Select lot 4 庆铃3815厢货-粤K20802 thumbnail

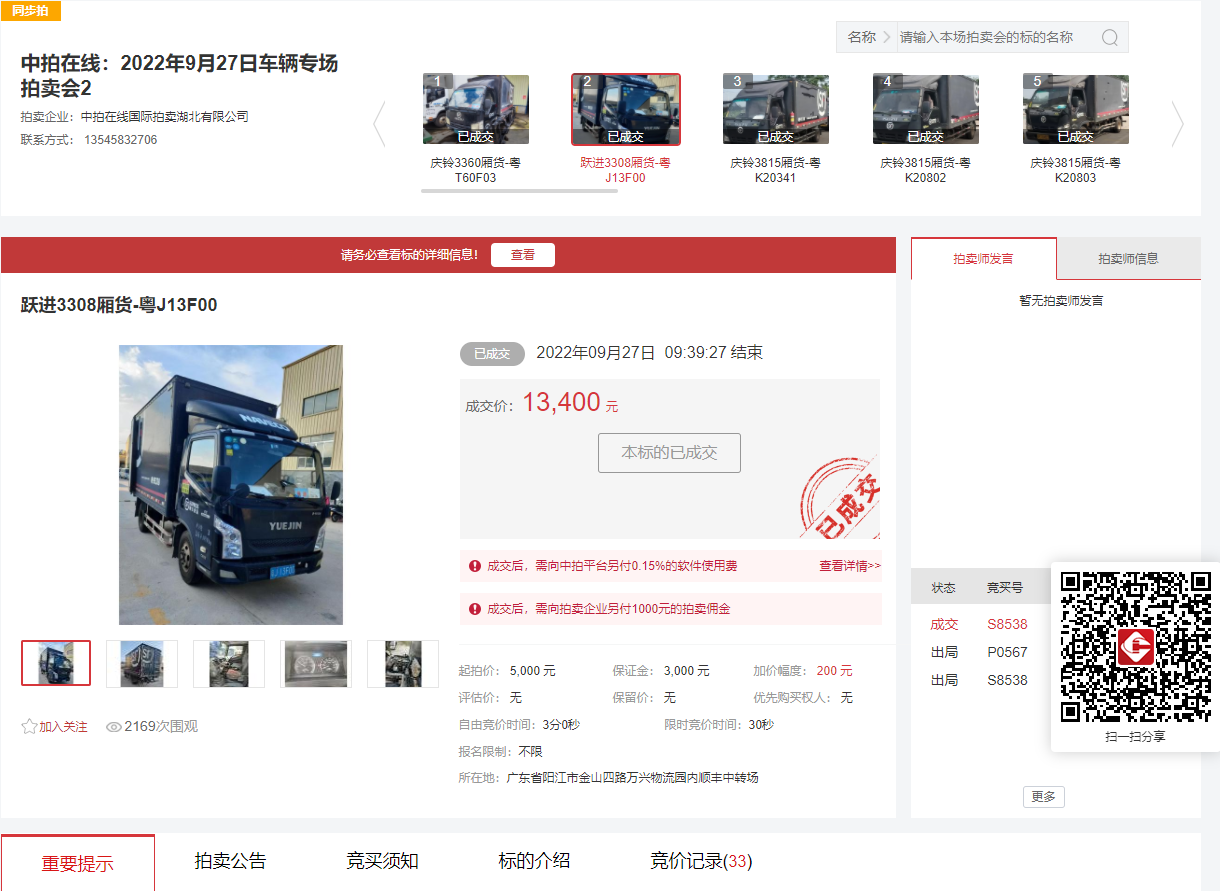[926, 109]
